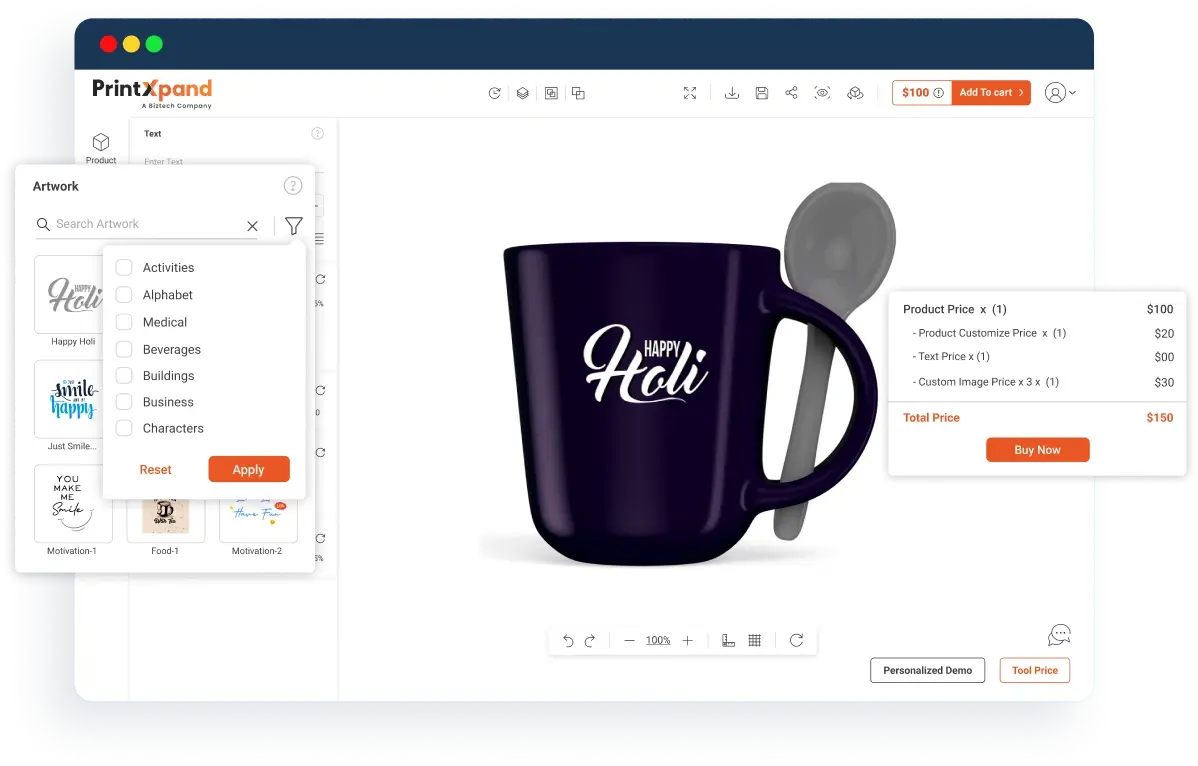Image resolution: width=1198 pixels, height=766 pixels.
Task: Tick the Characters filter checkbox
Action: [x=124, y=428]
